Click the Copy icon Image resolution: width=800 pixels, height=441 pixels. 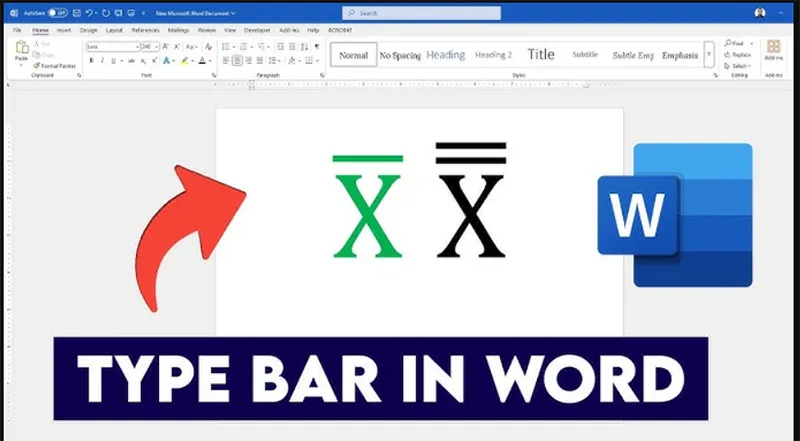(37, 55)
